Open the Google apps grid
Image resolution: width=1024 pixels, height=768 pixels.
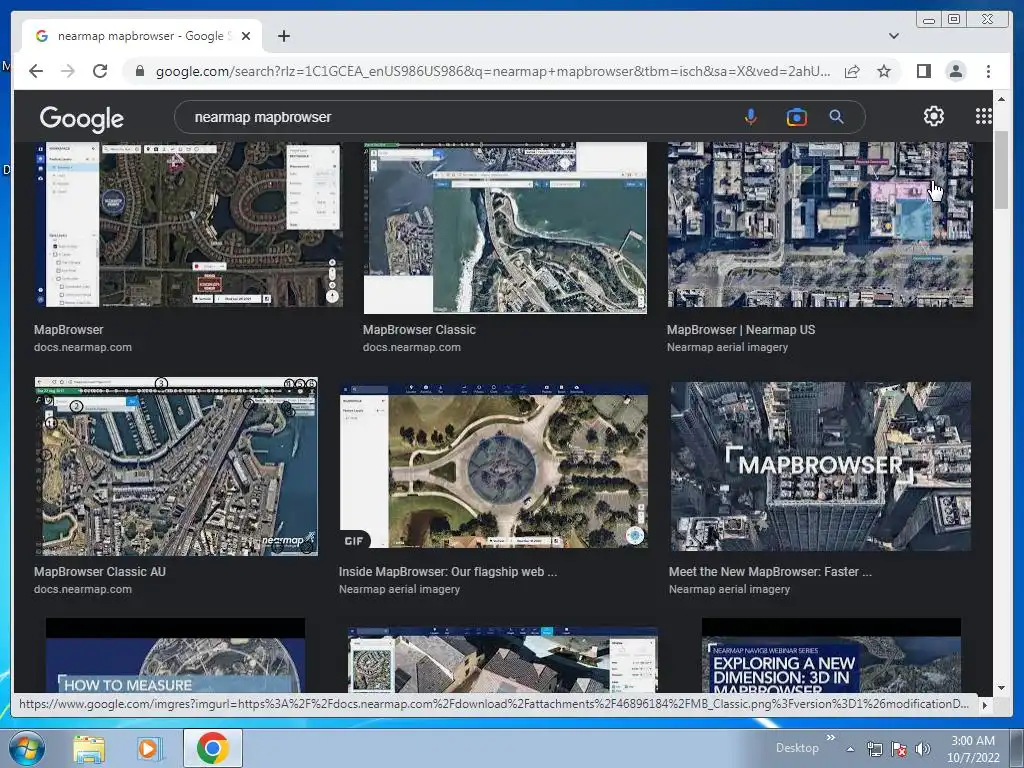click(984, 116)
